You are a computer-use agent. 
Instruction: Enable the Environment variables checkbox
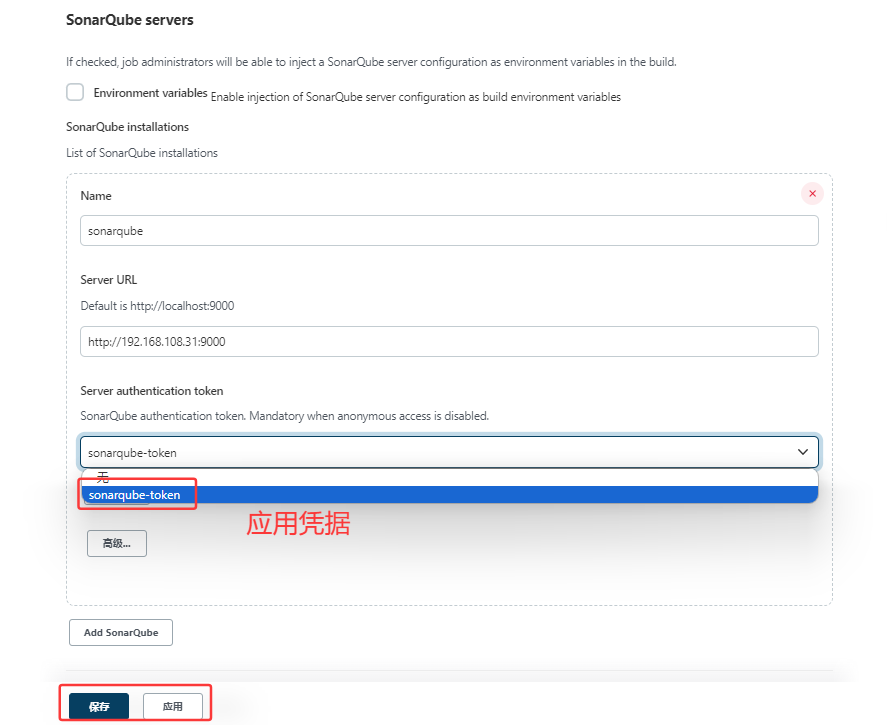point(75,92)
